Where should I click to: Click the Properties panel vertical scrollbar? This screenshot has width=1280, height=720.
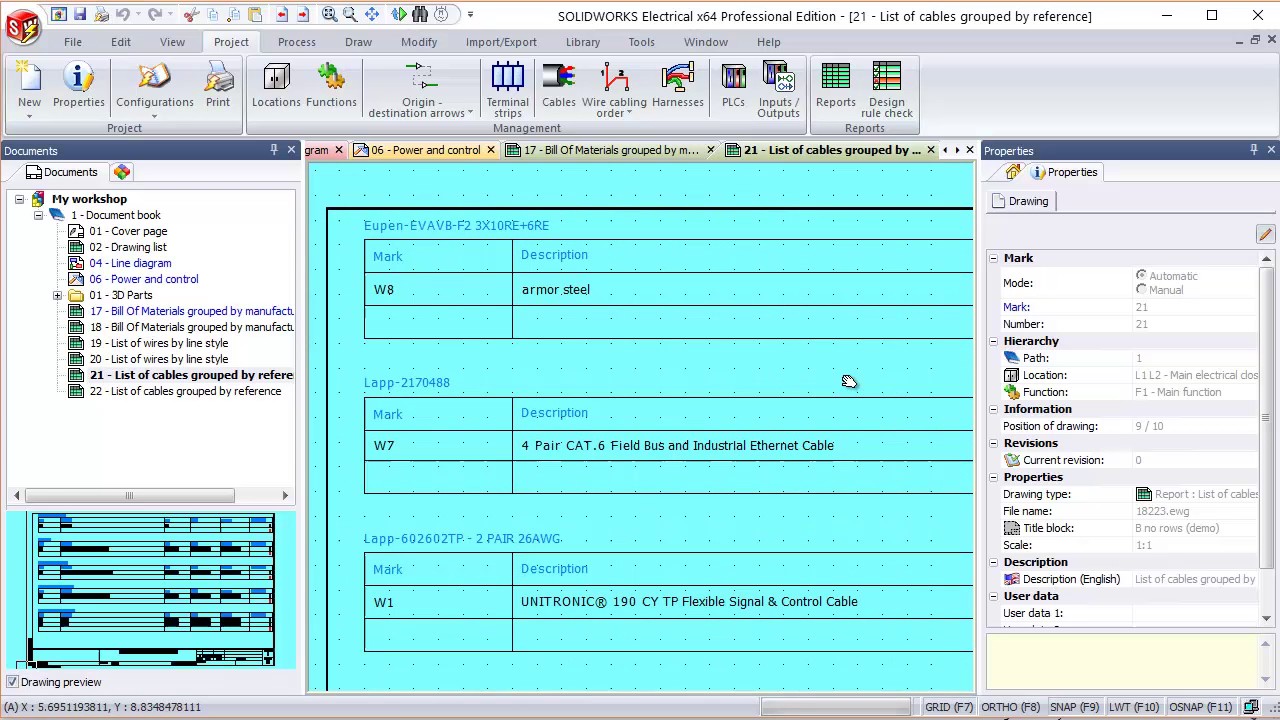click(1266, 418)
